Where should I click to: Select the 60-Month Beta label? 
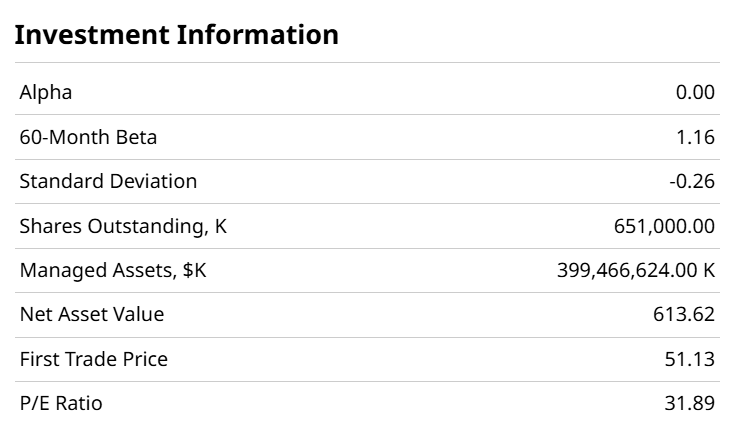88,137
